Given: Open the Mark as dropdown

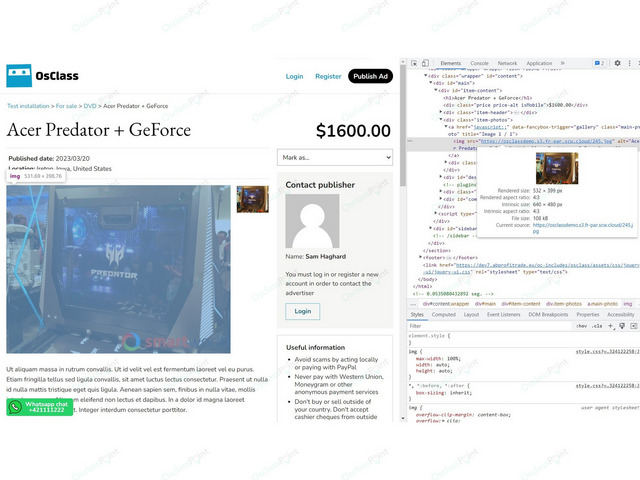Looking at the screenshot, I should (335, 158).
